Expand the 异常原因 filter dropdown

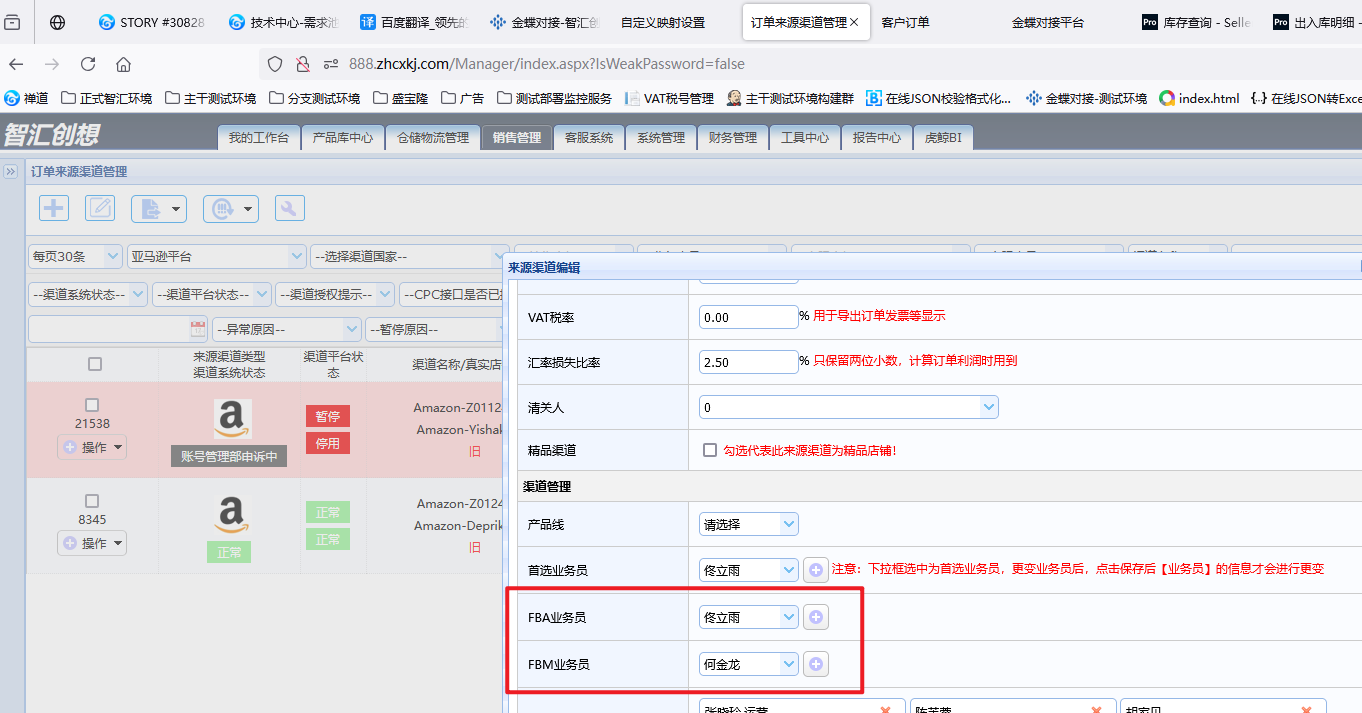pyautogui.click(x=287, y=329)
